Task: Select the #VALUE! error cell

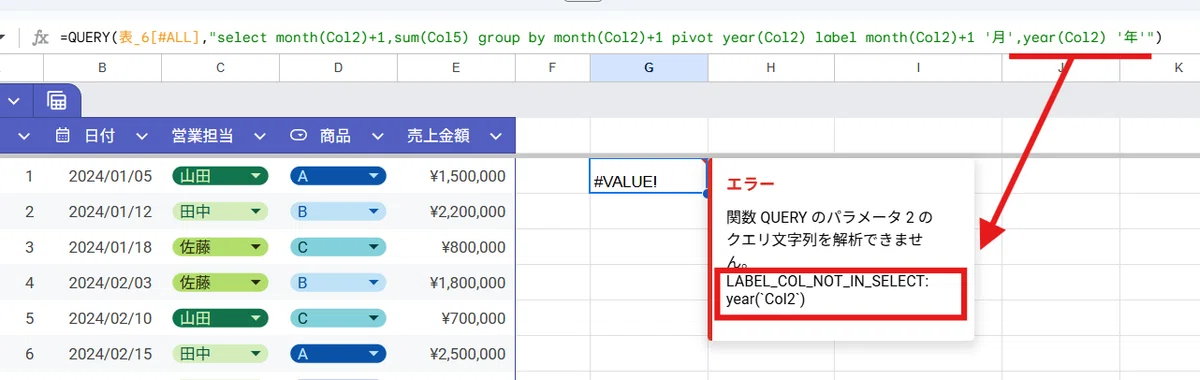Action: tap(648, 176)
